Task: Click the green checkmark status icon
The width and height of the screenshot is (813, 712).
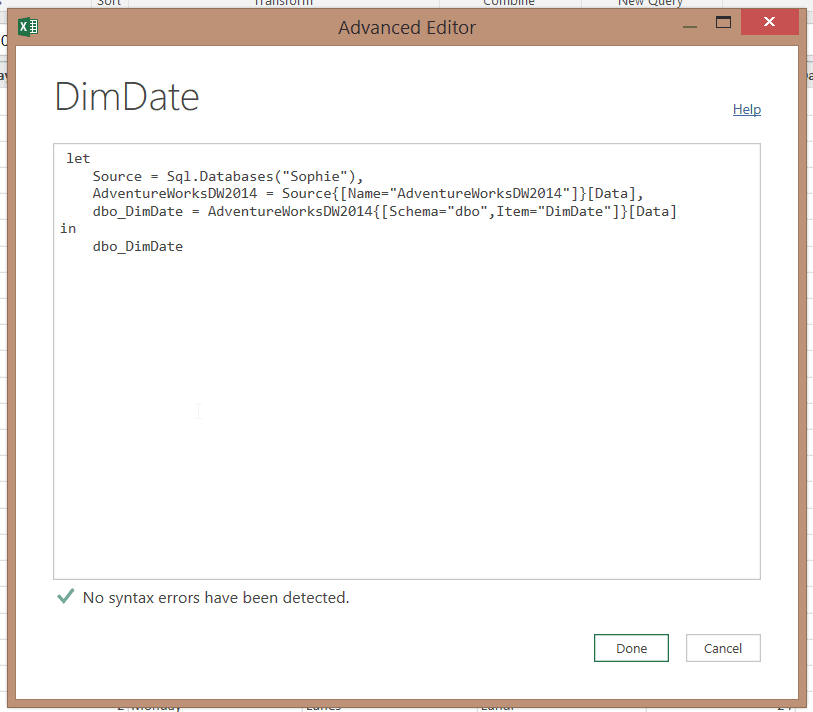Action: point(65,597)
